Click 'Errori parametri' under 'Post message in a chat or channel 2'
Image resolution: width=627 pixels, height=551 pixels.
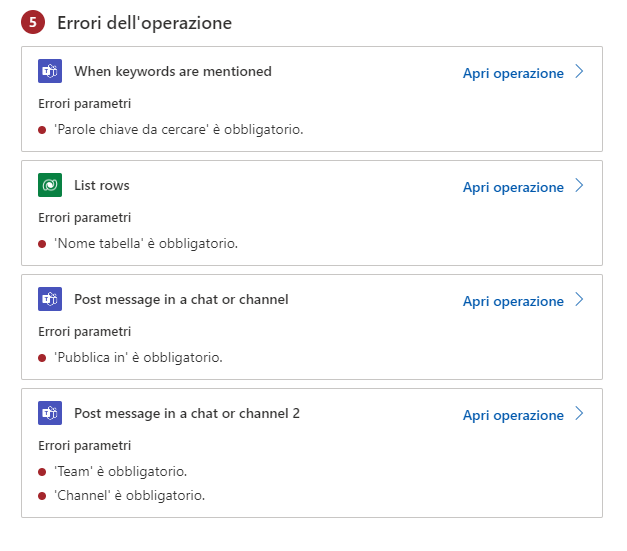(84, 445)
